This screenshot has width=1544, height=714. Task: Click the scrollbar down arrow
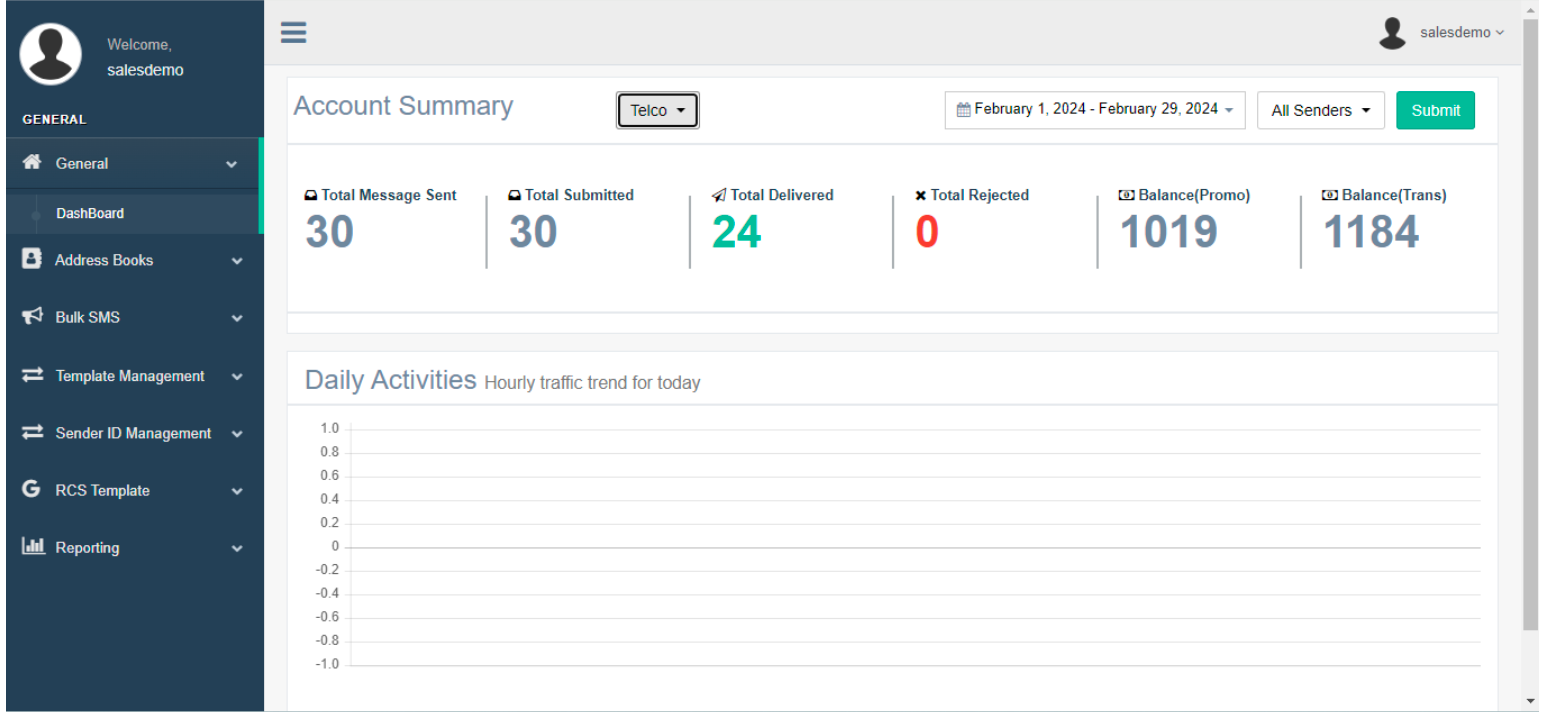point(1530,701)
